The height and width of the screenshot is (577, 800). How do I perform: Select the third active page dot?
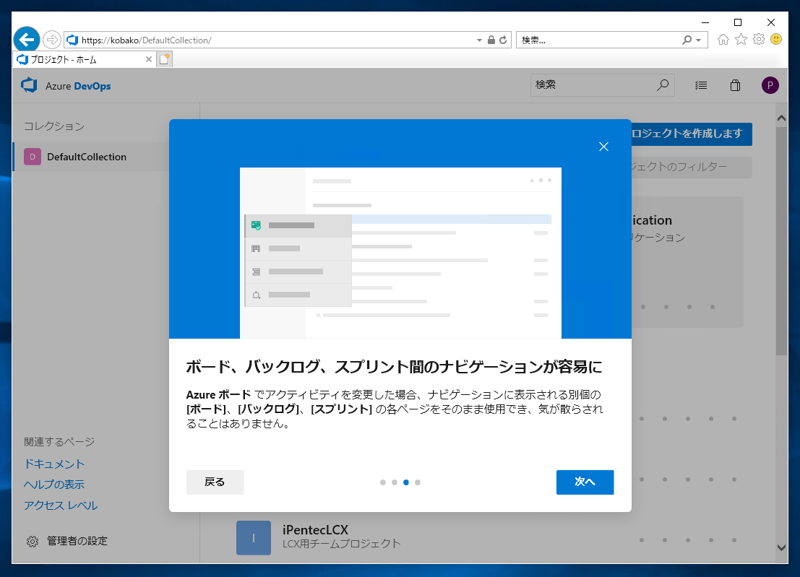[x=406, y=482]
